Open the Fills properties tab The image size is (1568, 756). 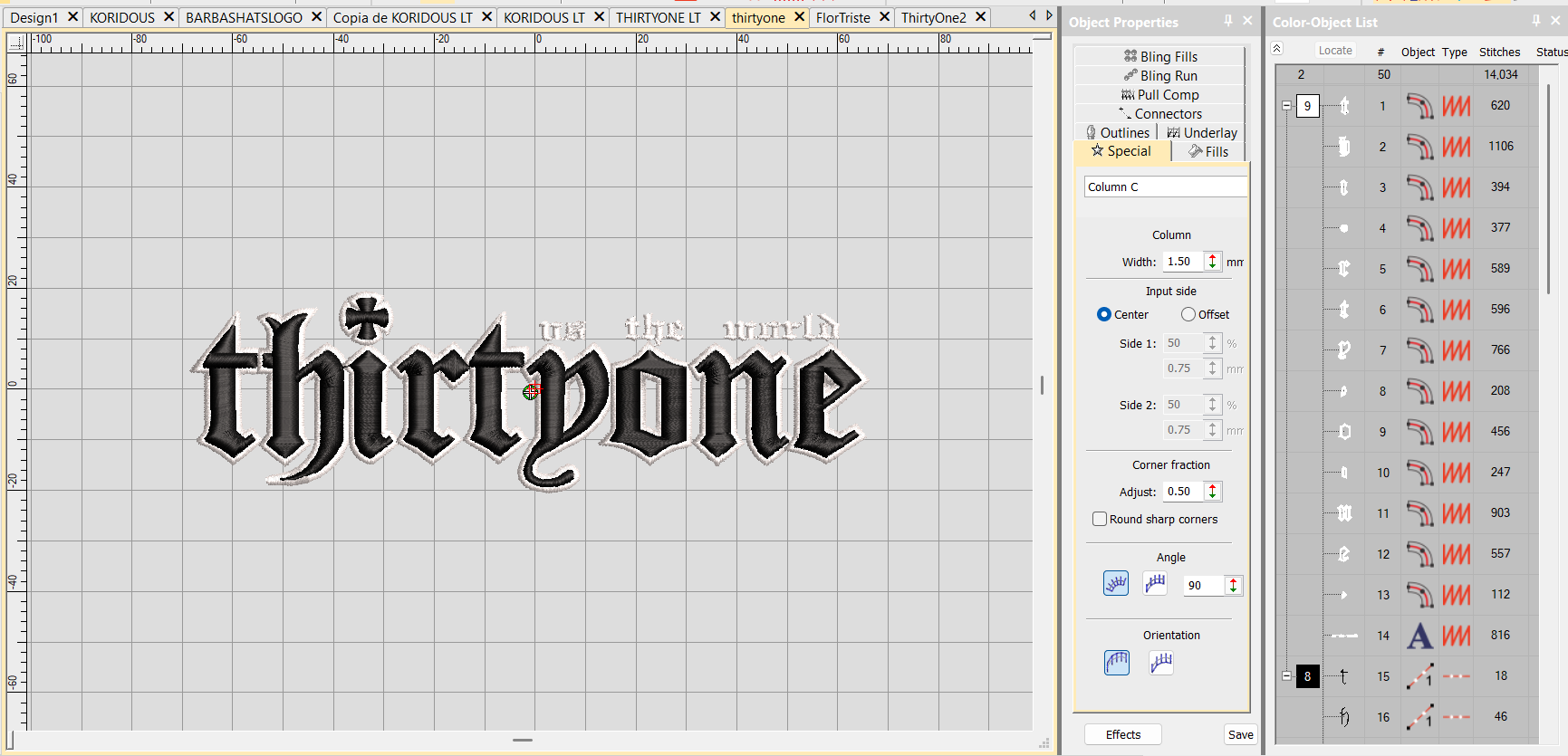coord(1209,152)
